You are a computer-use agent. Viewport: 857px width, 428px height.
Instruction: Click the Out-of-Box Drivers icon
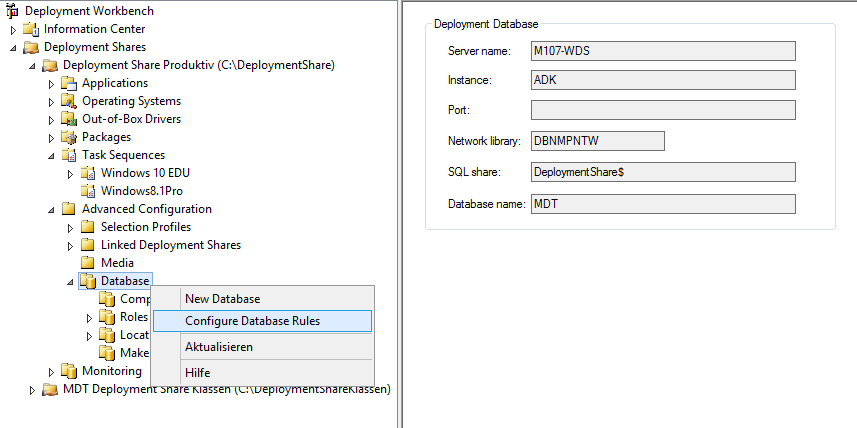pyautogui.click(x=69, y=119)
